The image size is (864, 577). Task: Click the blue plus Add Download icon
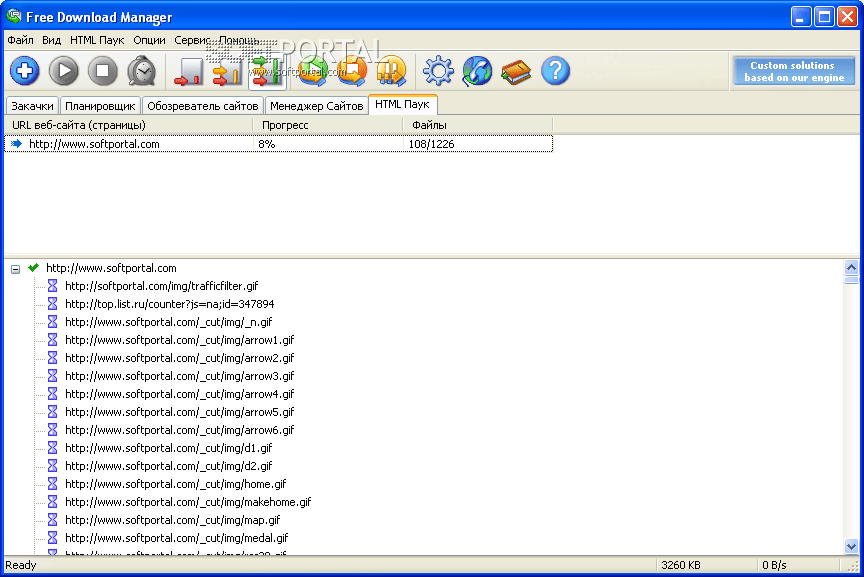(25, 71)
